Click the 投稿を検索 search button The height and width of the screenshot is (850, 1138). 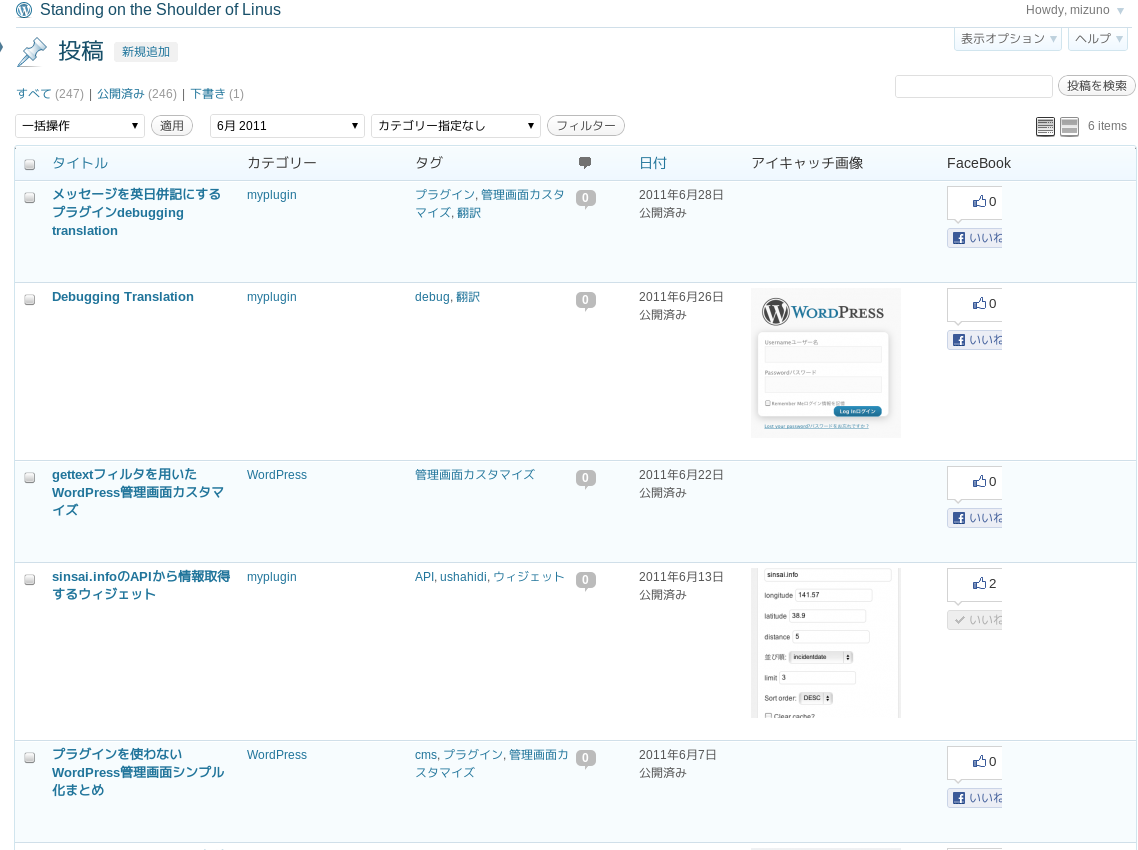tap(1097, 86)
